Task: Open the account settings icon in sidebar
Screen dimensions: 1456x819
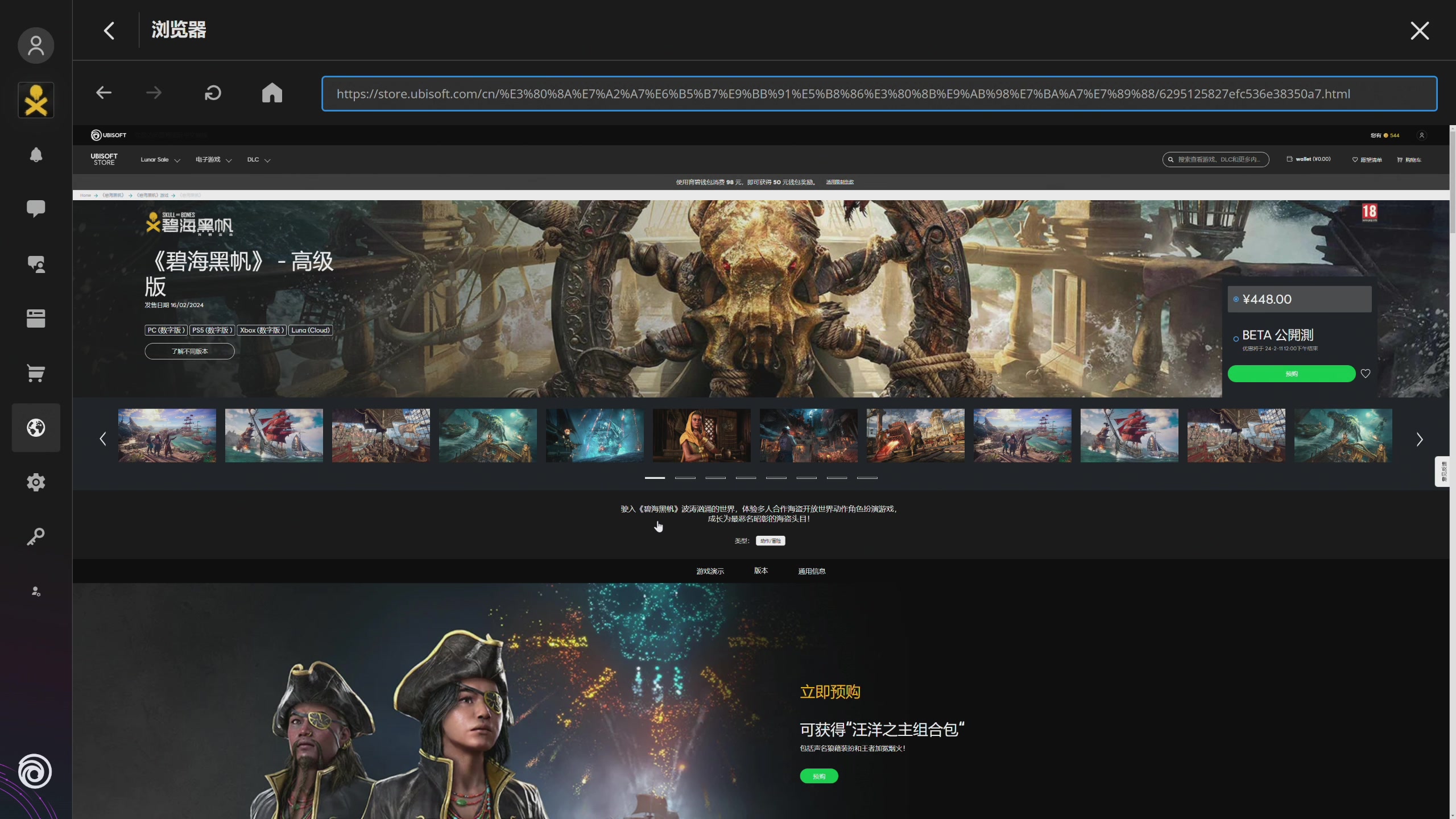Action: point(36,591)
